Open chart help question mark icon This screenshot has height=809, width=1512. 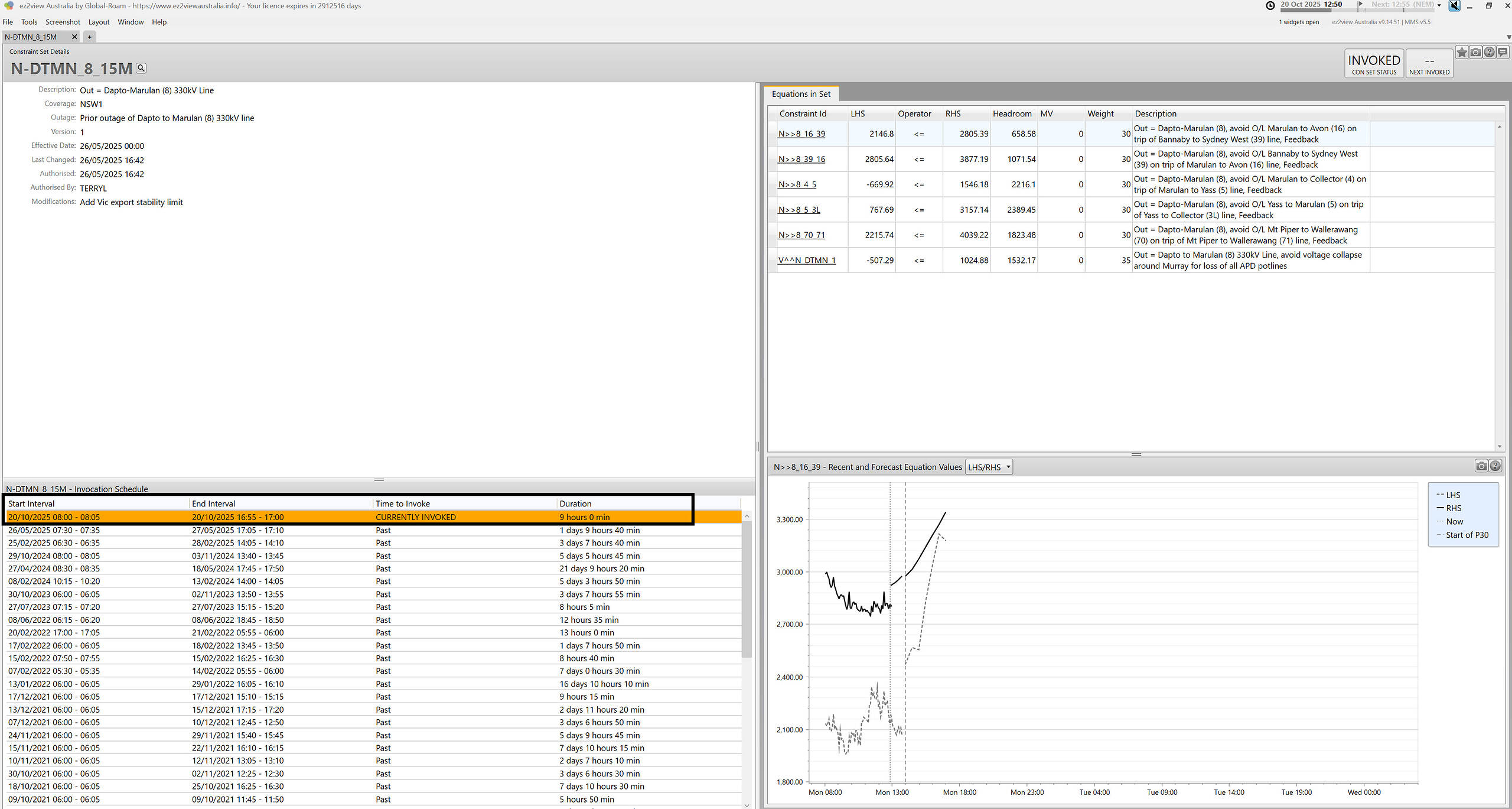(x=1495, y=466)
